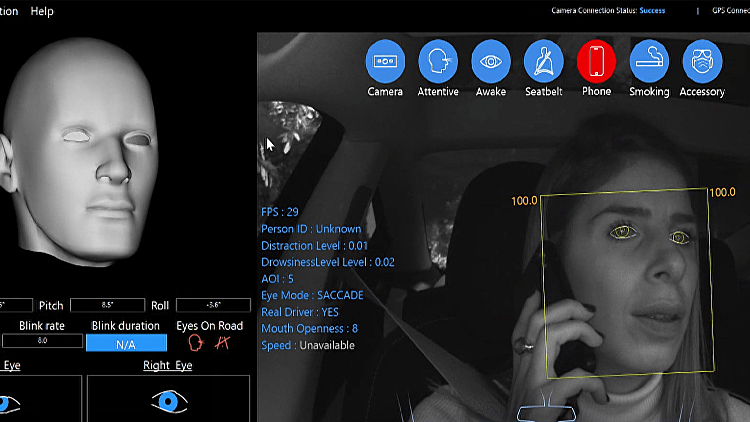Screen dimensions: 750x422
Task: Click the Accessory mask icon
Action: (702, 61)
